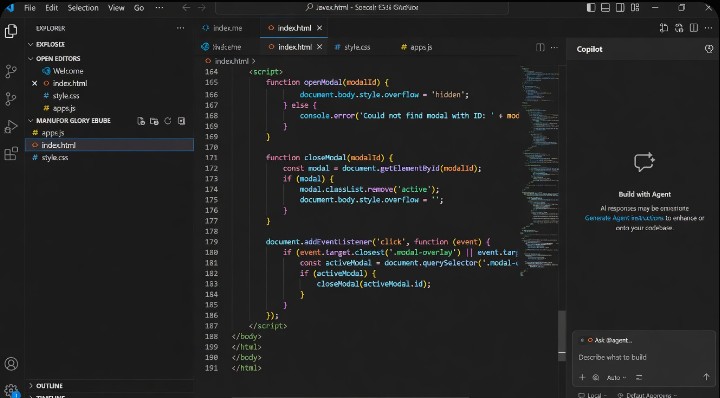
Task: Toggle the primary side bar layout button
Action: pos(591,8)
